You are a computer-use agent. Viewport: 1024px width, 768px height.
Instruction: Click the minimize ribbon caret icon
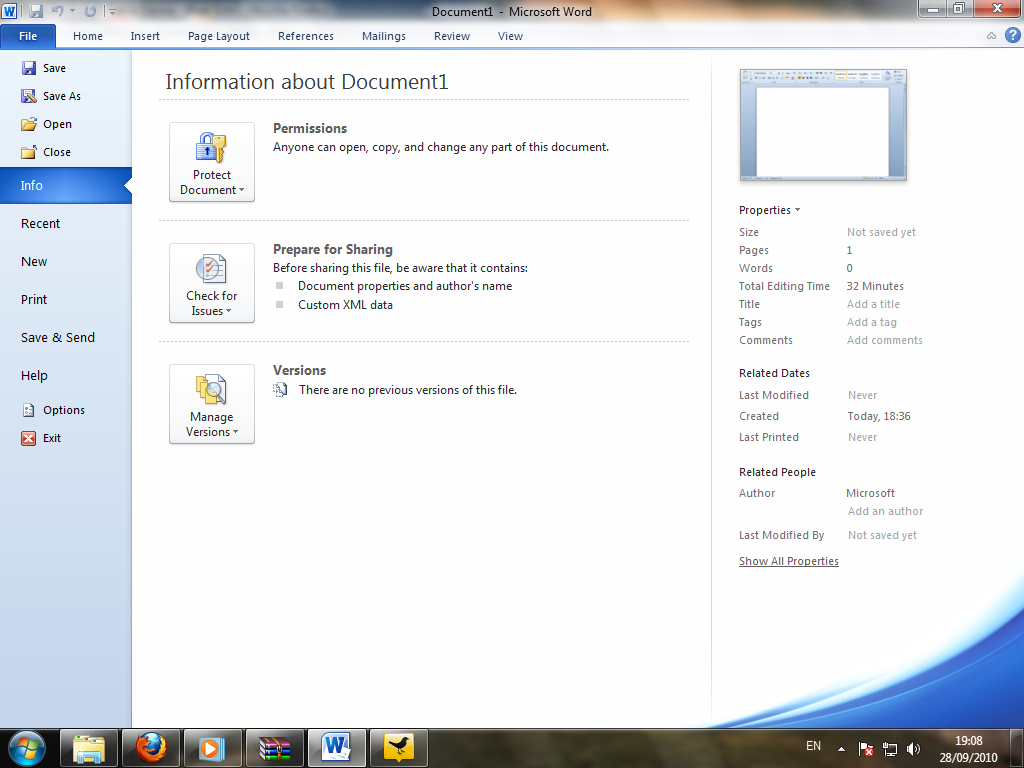click(x=991, y=36)
